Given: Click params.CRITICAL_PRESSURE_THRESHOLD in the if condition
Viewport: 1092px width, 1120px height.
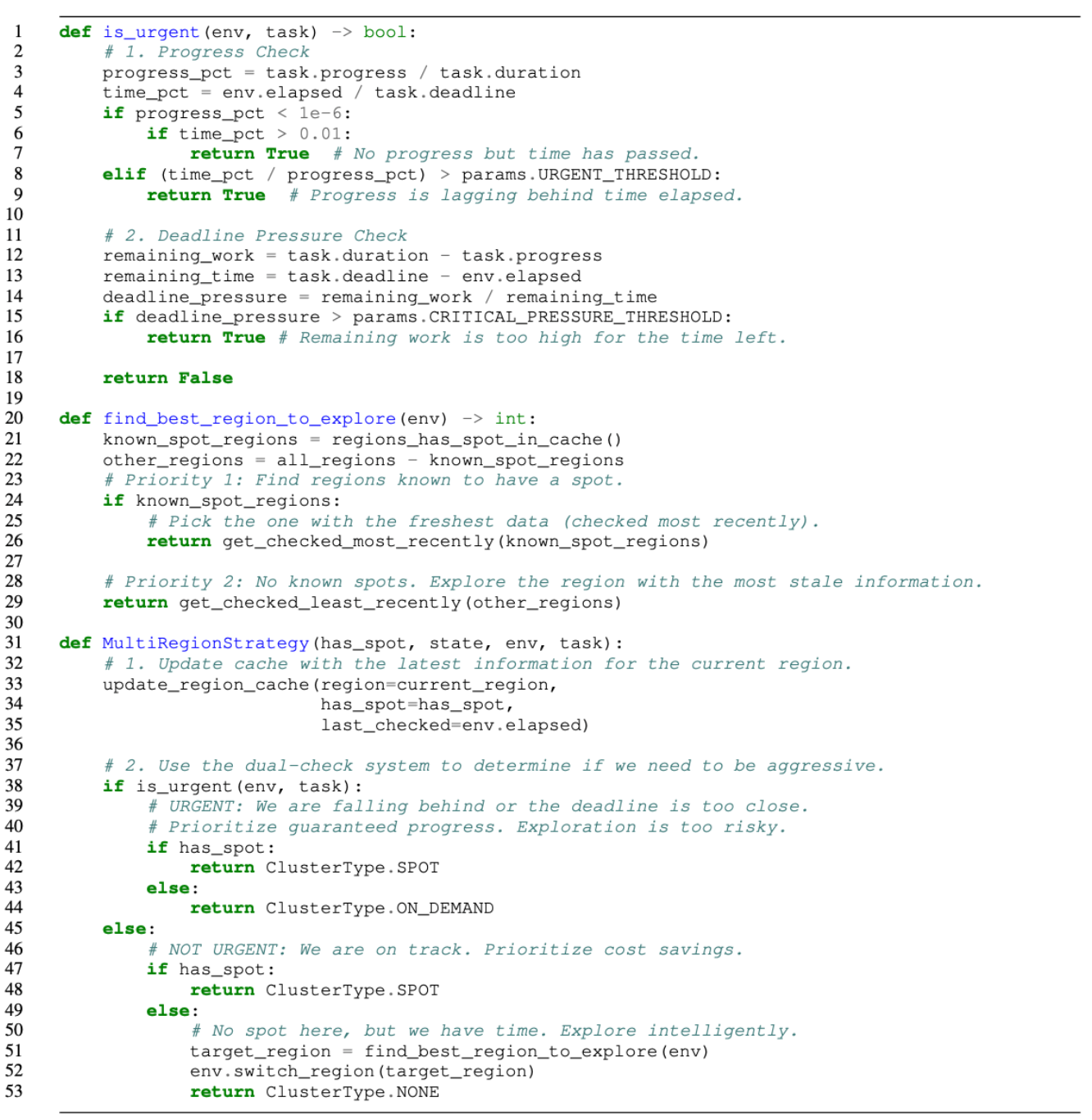Looking at the screenshot, I should pyautogui.click(x=539, y=317).
